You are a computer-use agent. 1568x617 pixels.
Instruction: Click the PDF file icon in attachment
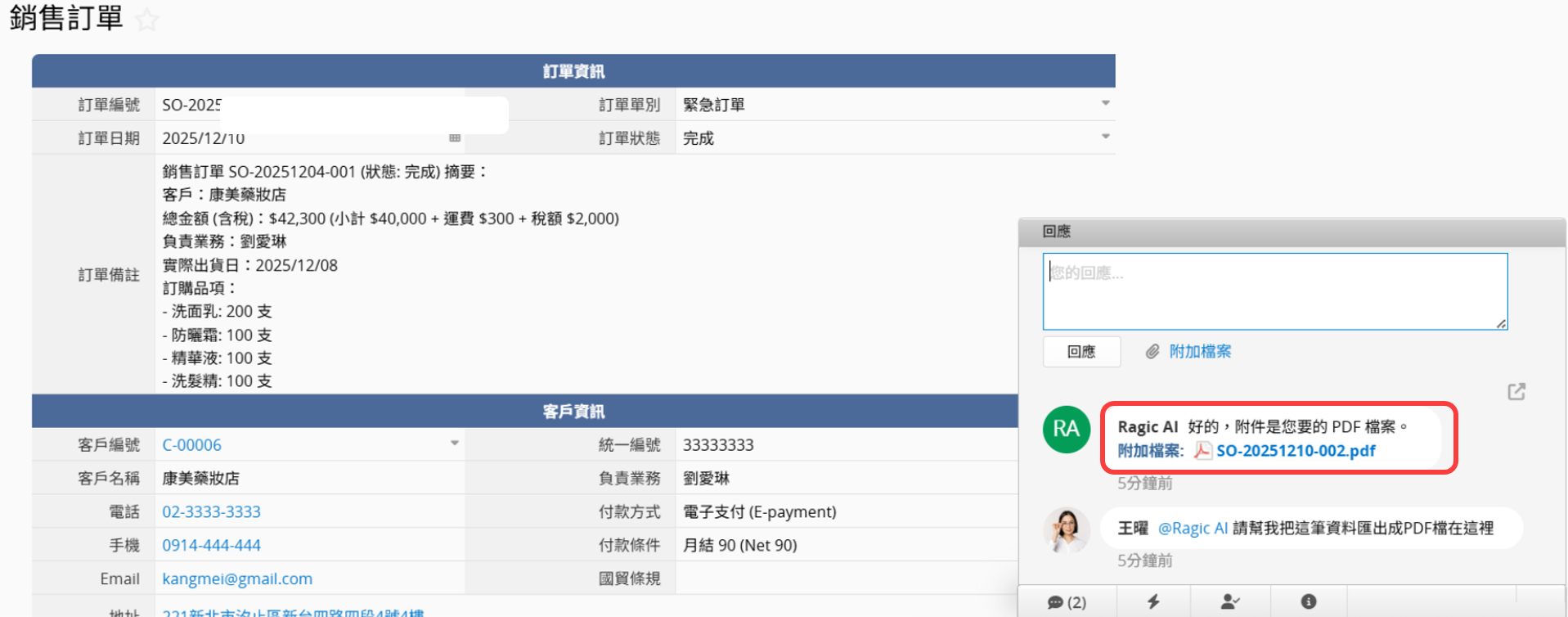(1202, 451)
